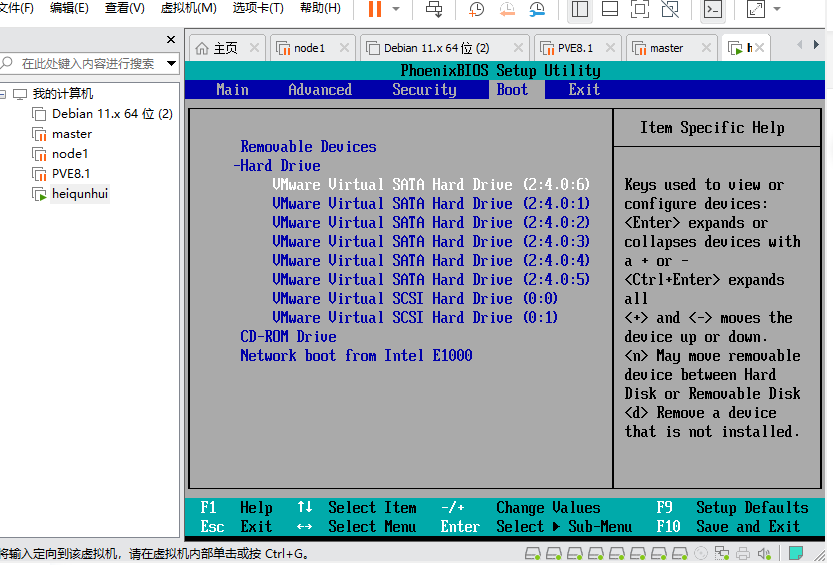Image resolution: width=833 pixels, height=565 pixels.
Task: Click the printer device status icon
Action: coord(743,554)
